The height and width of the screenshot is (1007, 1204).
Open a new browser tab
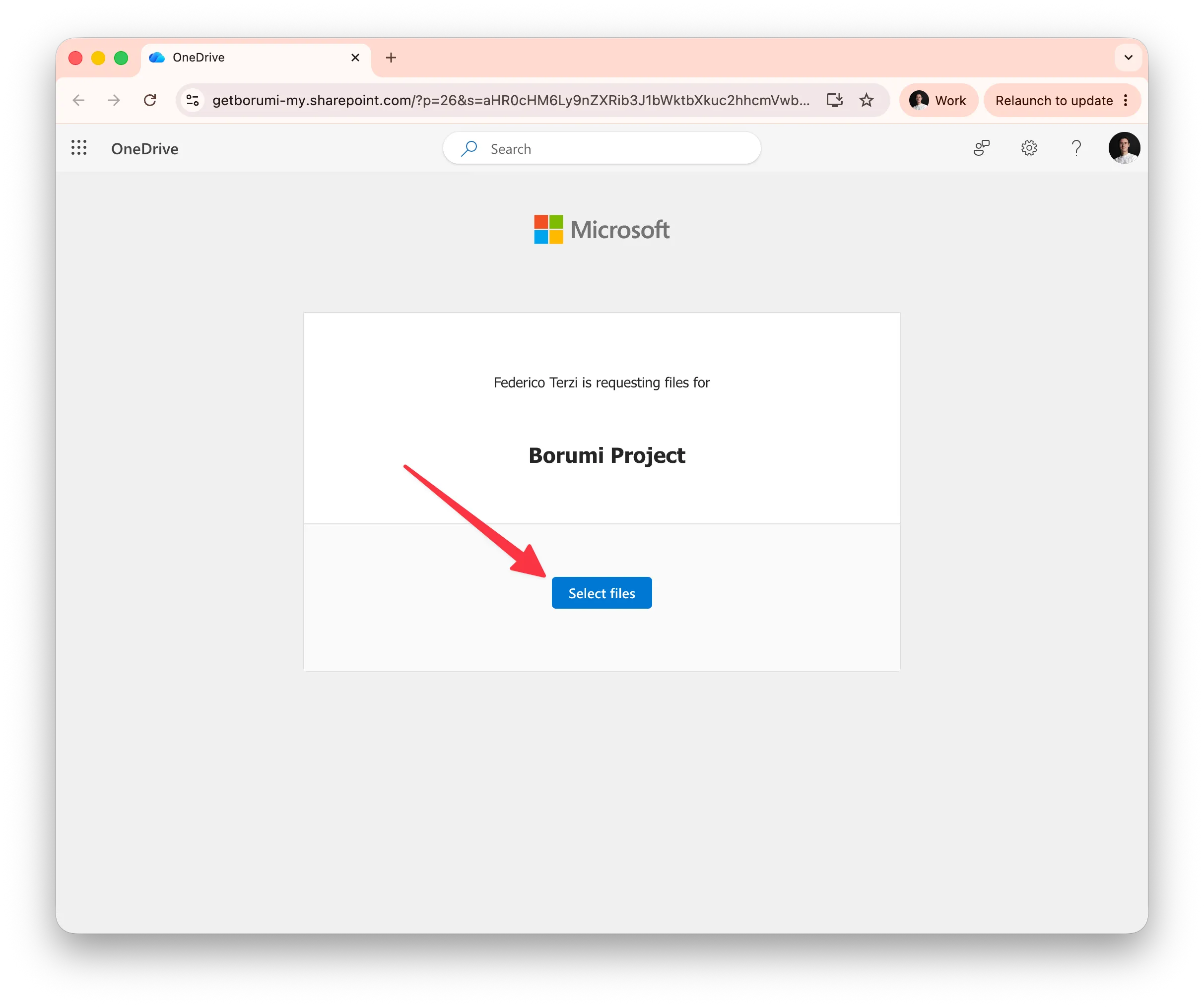[x=391, y=58]
